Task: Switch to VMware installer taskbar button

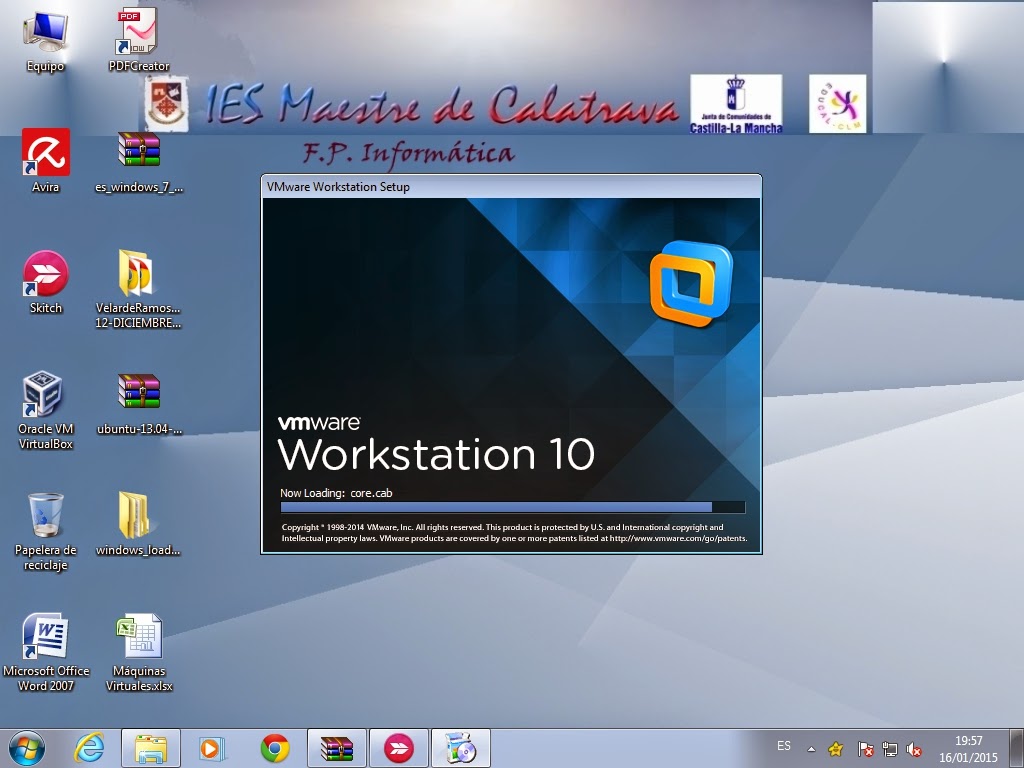Action: click(461, 748)
